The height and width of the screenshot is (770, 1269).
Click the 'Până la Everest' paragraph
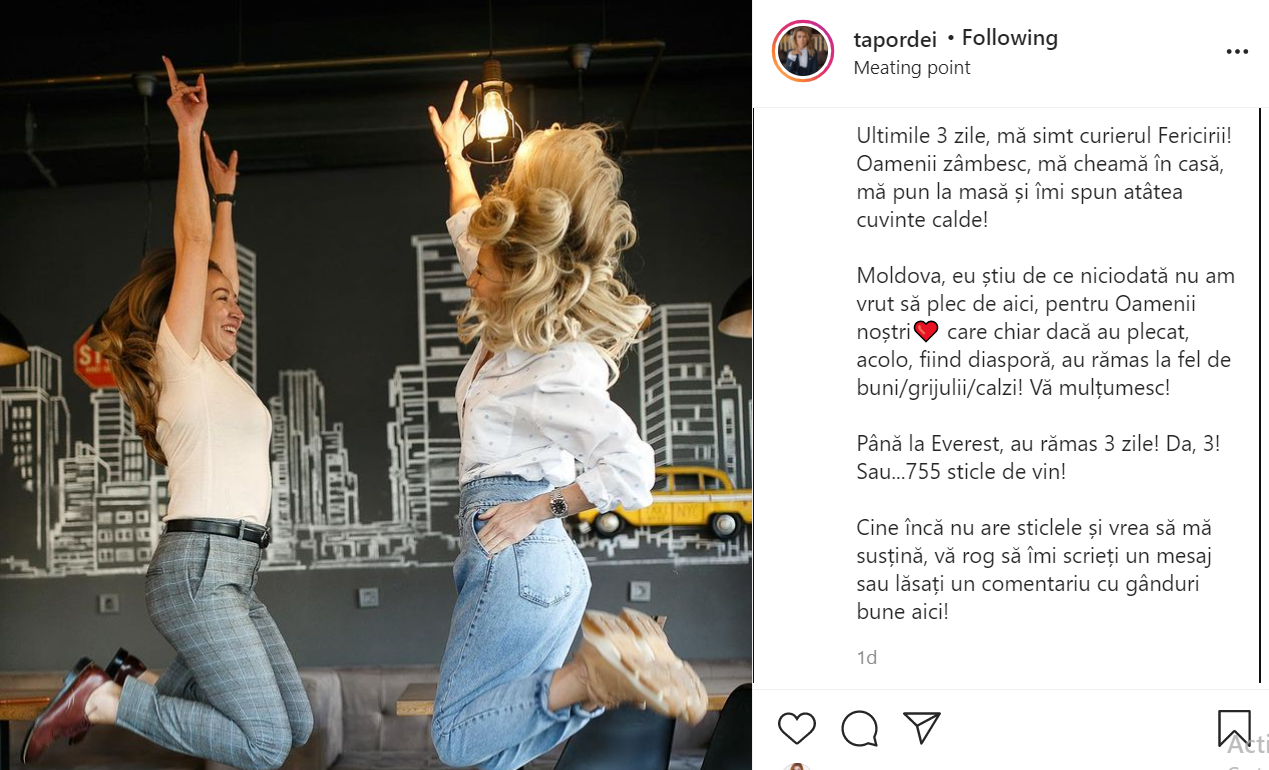coord(1036,457)
